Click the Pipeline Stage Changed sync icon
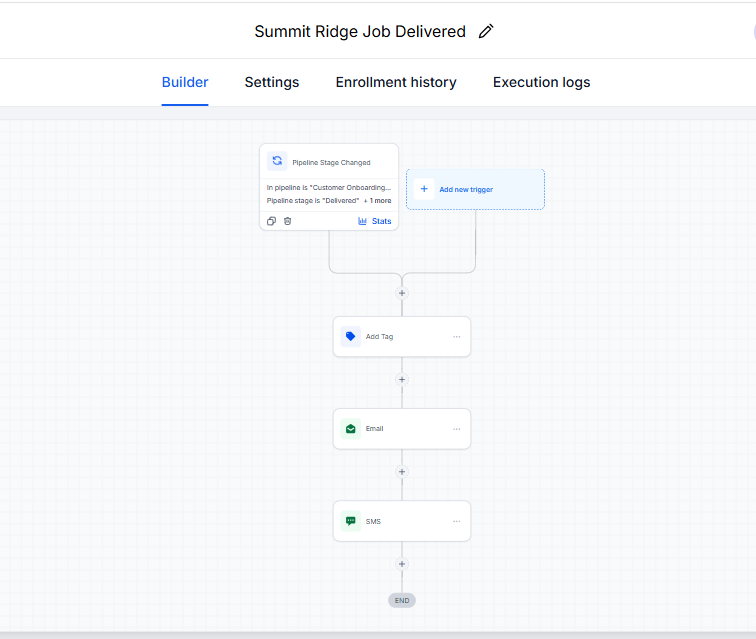The width and height of the screenshot is (756, 639). [x=277, y=161]
